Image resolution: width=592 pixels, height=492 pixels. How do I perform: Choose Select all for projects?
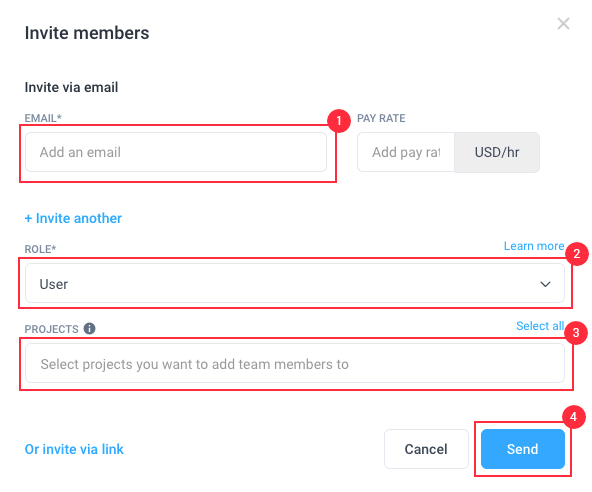[540, 325]
